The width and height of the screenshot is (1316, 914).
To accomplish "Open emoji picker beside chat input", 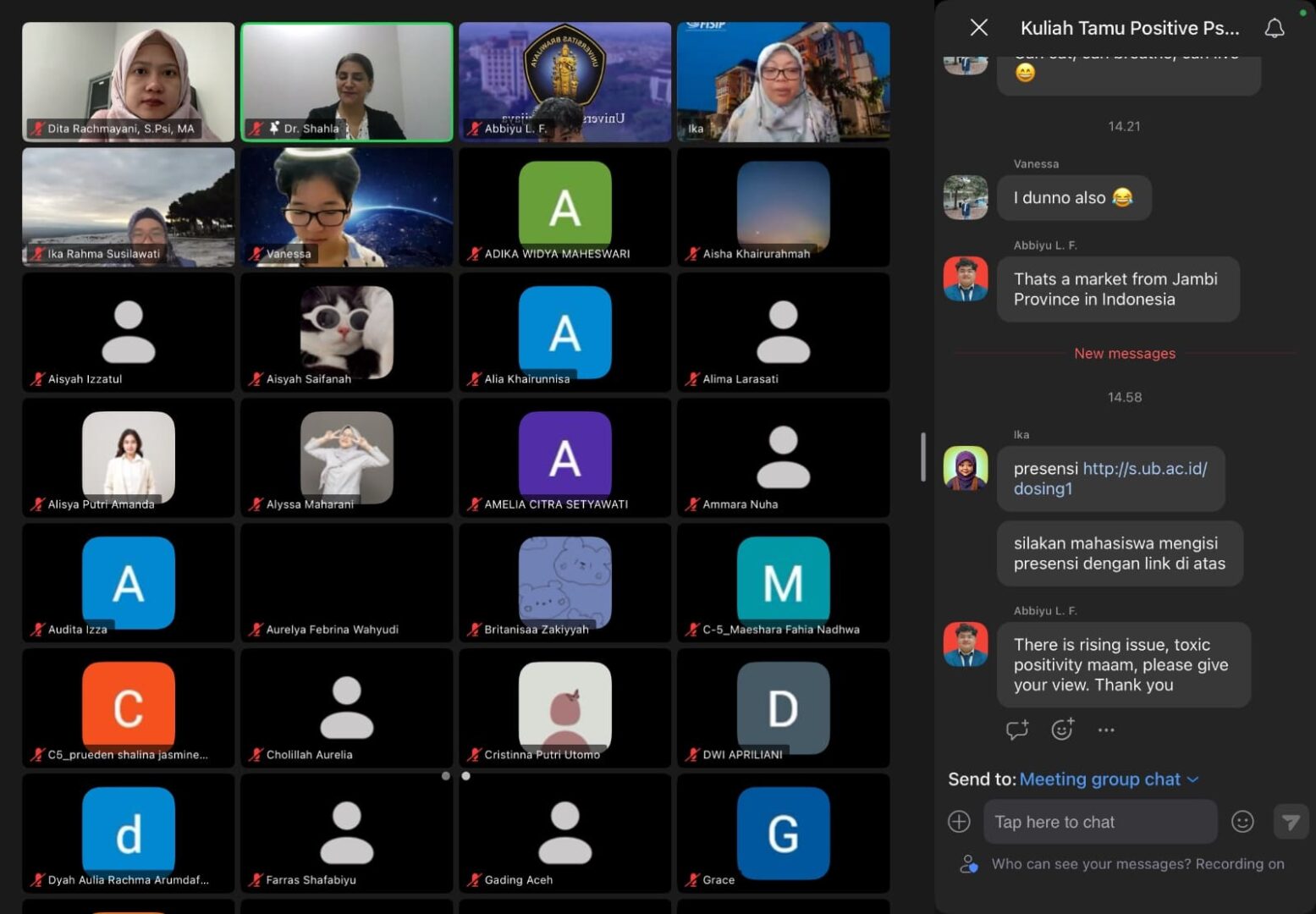I will pyautogui.click(x=1242, y=822).
